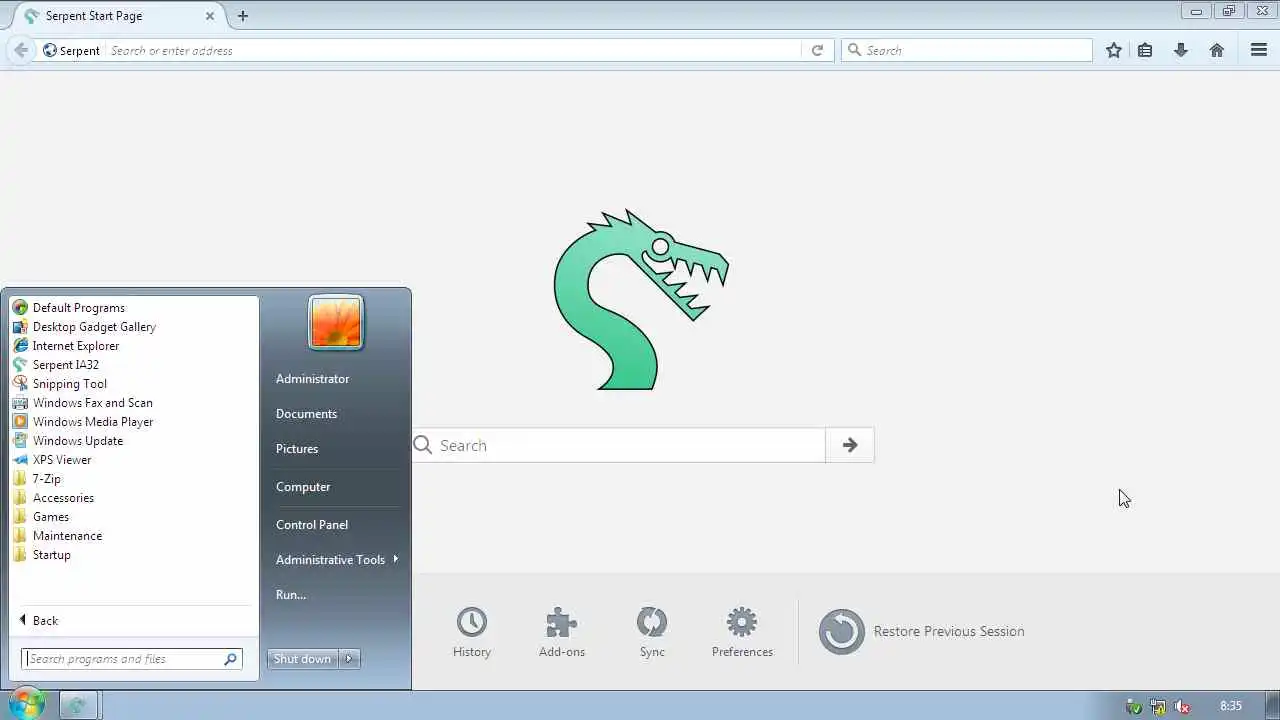Click the green shield tray icon
Screen dimensions: 1280x720
pyautogui.click(x=1134, y=706)
